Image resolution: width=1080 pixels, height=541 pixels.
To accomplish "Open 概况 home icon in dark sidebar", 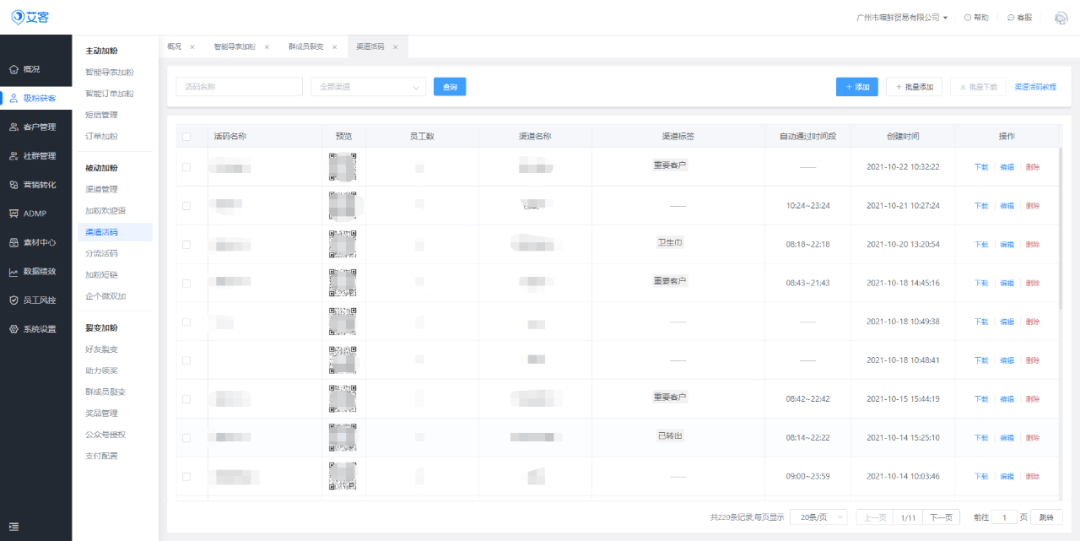I will click(13, 70).
